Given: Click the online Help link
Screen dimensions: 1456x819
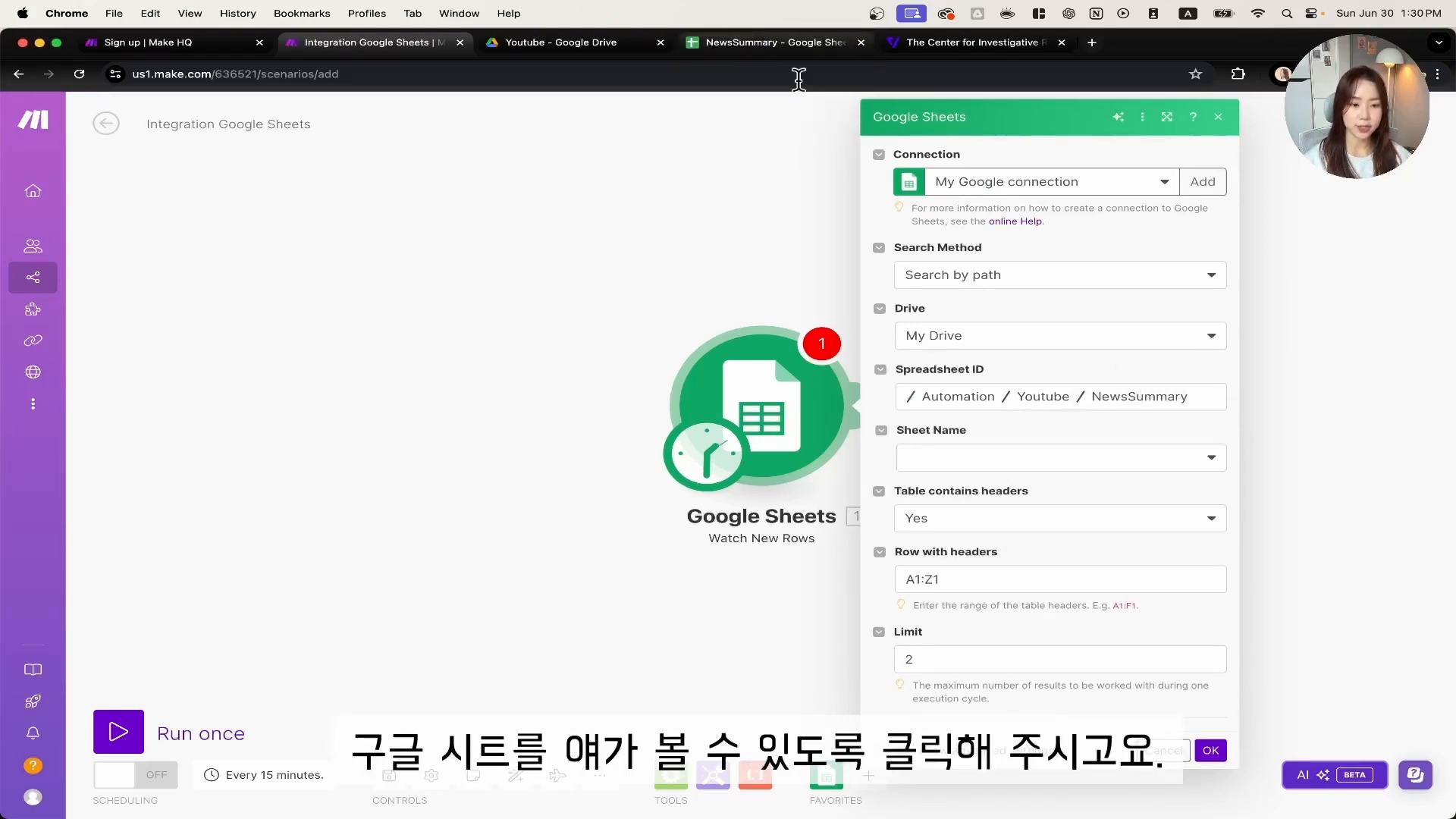Looking at the screenshot, I should (x=1015, y=221).
